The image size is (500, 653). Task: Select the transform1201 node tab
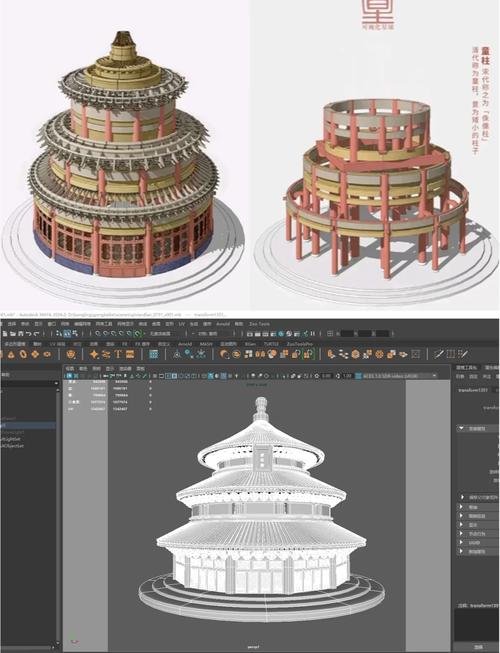point(475,390)
